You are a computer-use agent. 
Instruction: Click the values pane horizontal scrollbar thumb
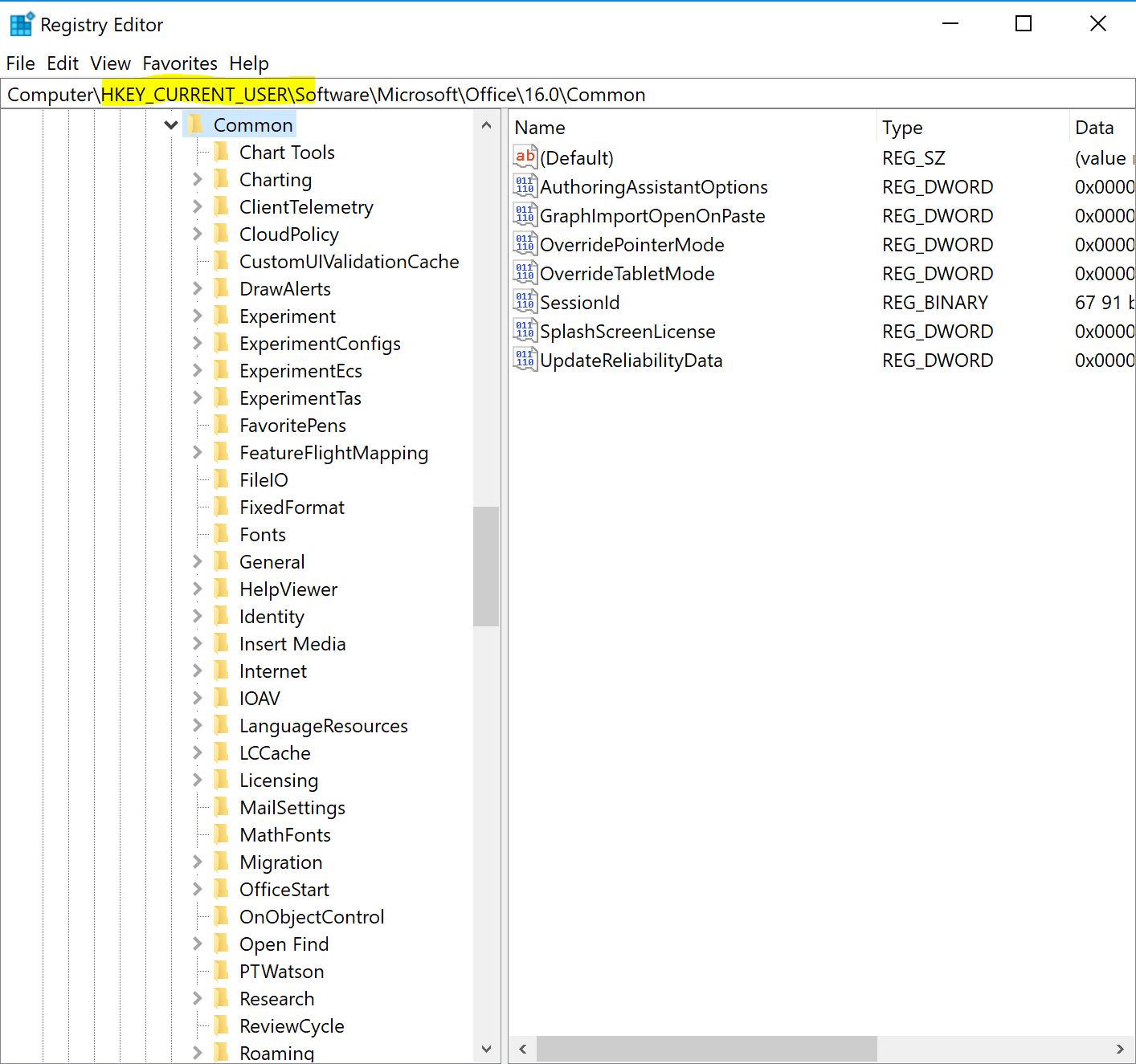(707, 1049)
